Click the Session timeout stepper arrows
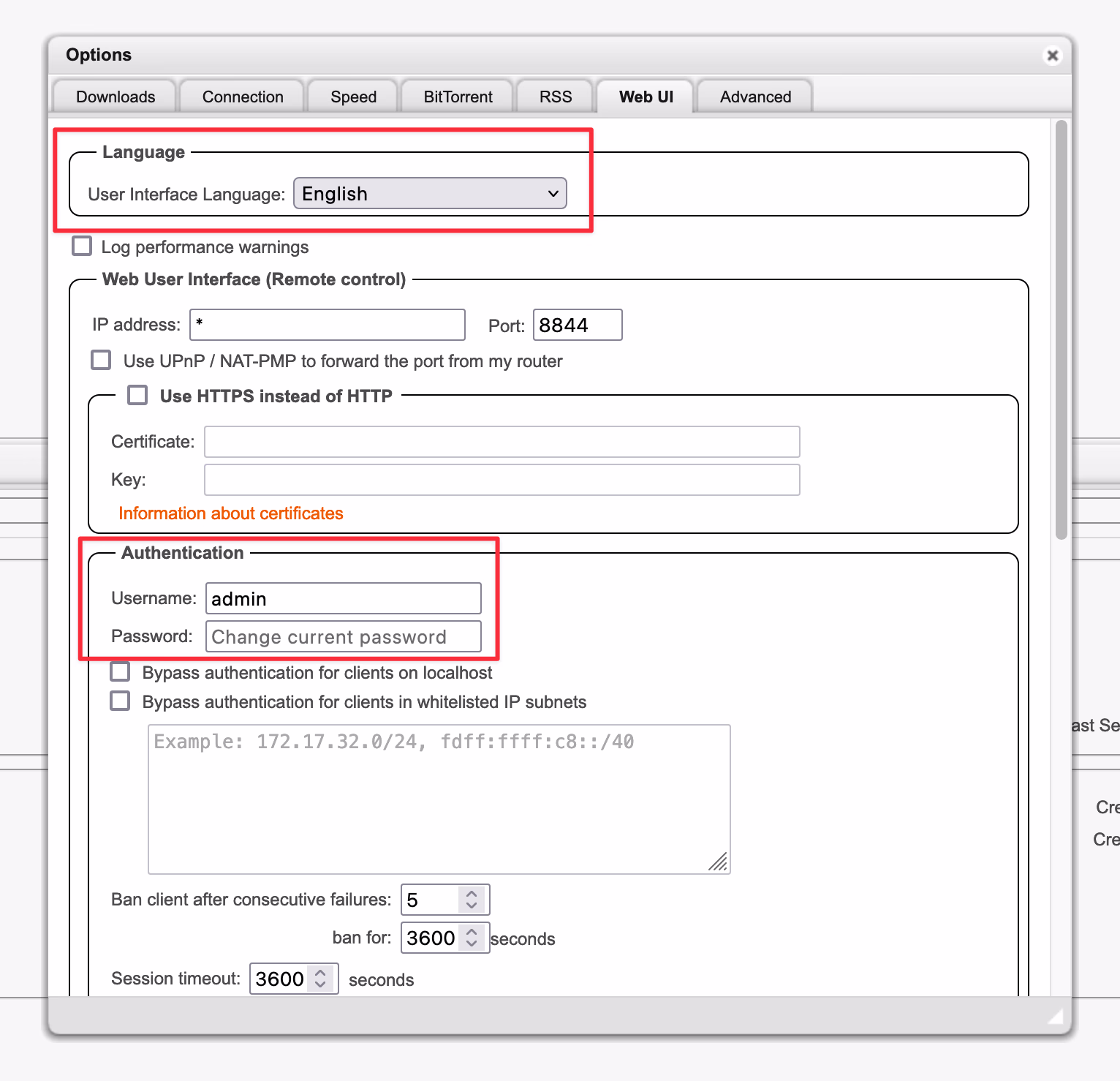The width and height of the screenshot is (1120, 1081). pyautogui.click(x=320, y=979)
